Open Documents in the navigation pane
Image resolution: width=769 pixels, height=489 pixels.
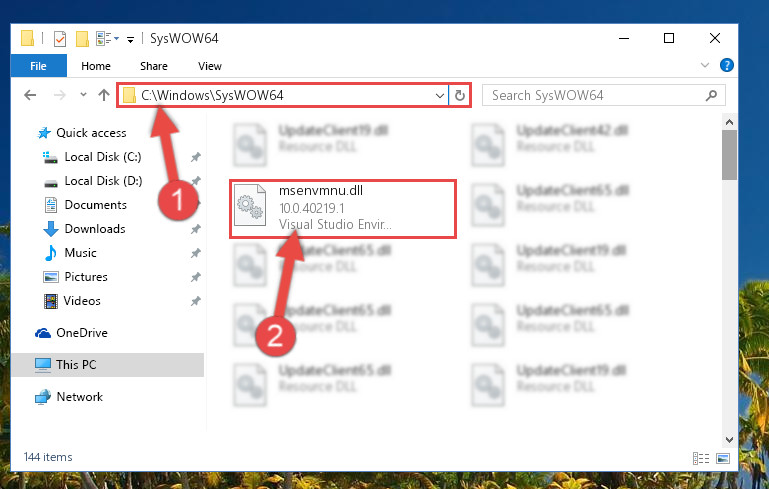tap(95, 205)
